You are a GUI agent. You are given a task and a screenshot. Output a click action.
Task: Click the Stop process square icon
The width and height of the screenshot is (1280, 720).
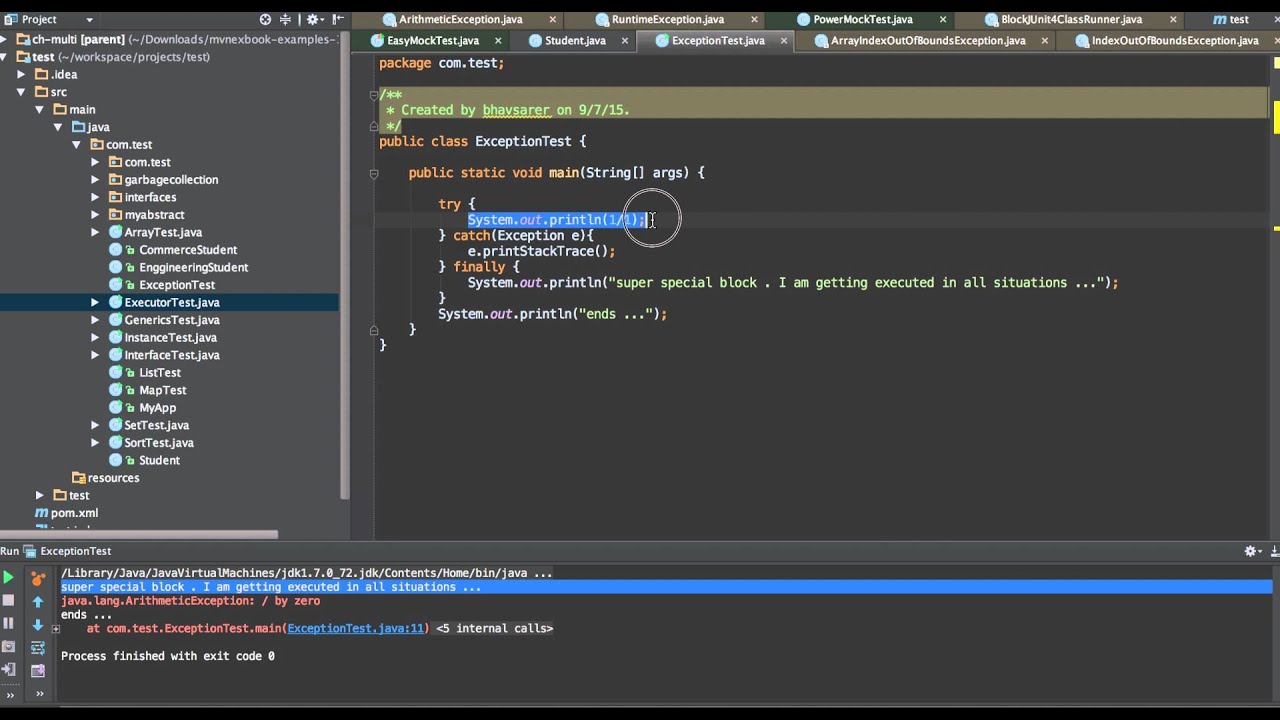pos(8,600)
